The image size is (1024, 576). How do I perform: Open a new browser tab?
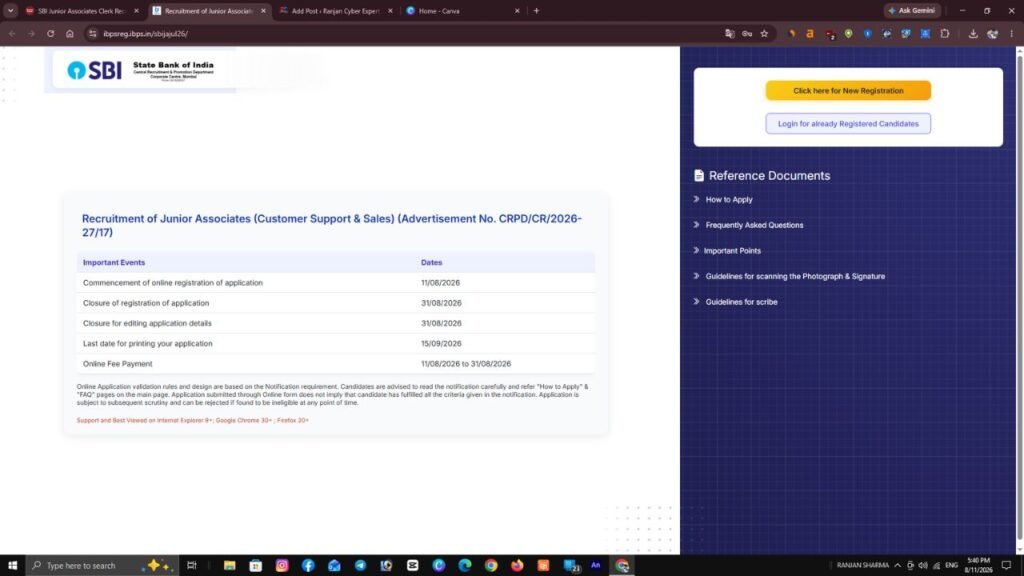536,10
